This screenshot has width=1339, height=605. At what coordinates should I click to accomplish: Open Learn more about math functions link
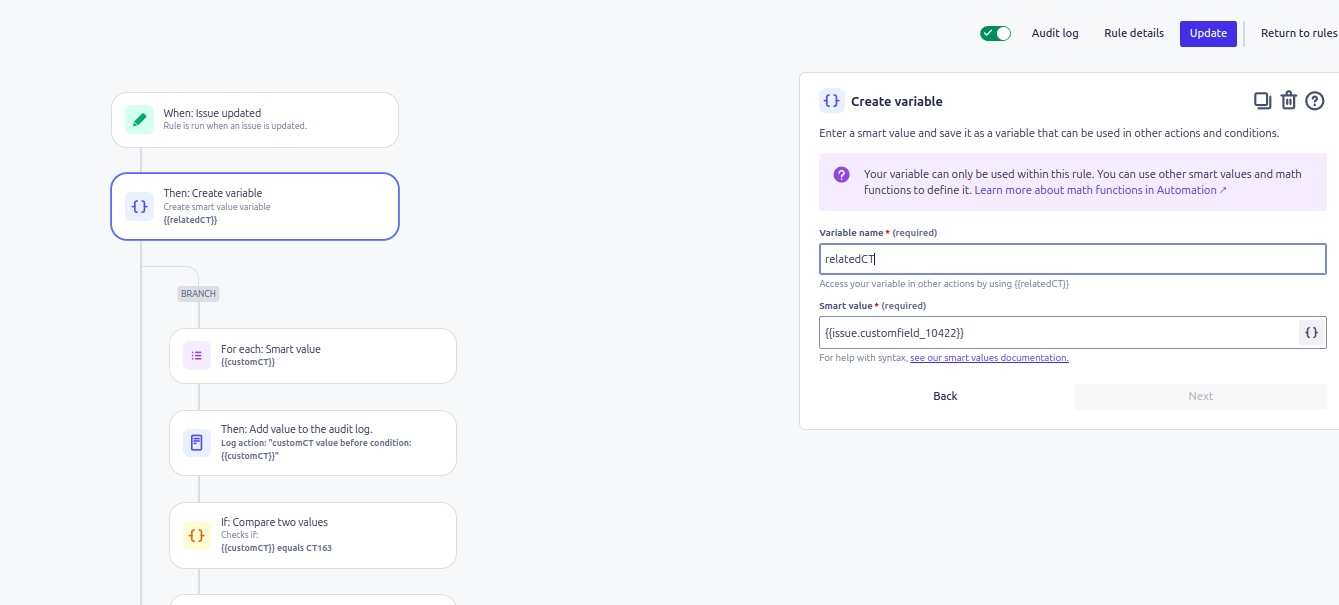click(x=1100, y=190)
